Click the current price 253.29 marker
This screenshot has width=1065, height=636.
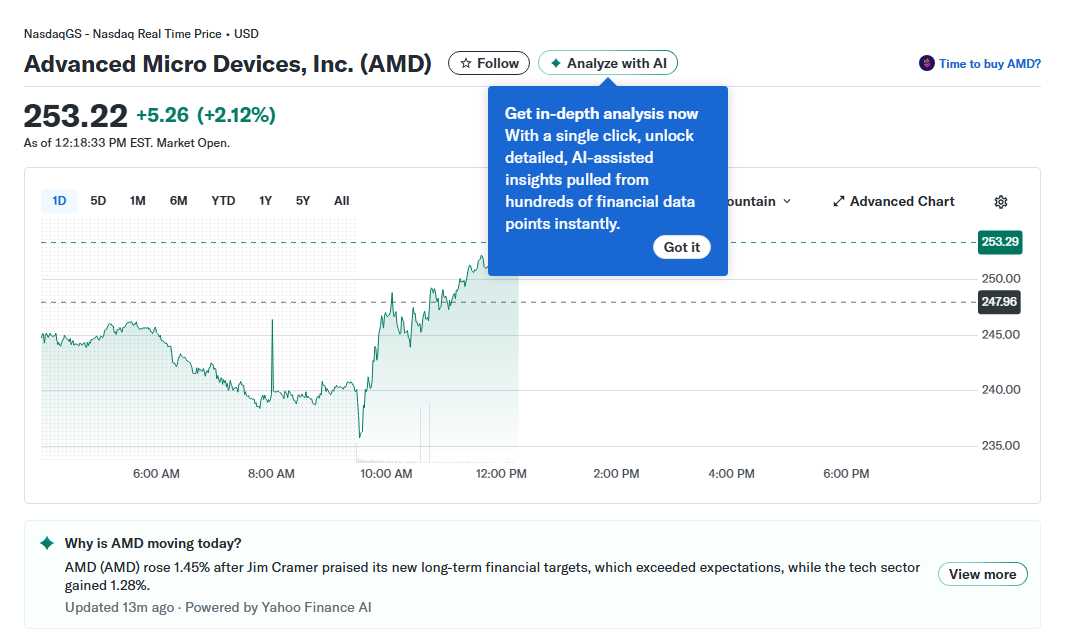999,242
